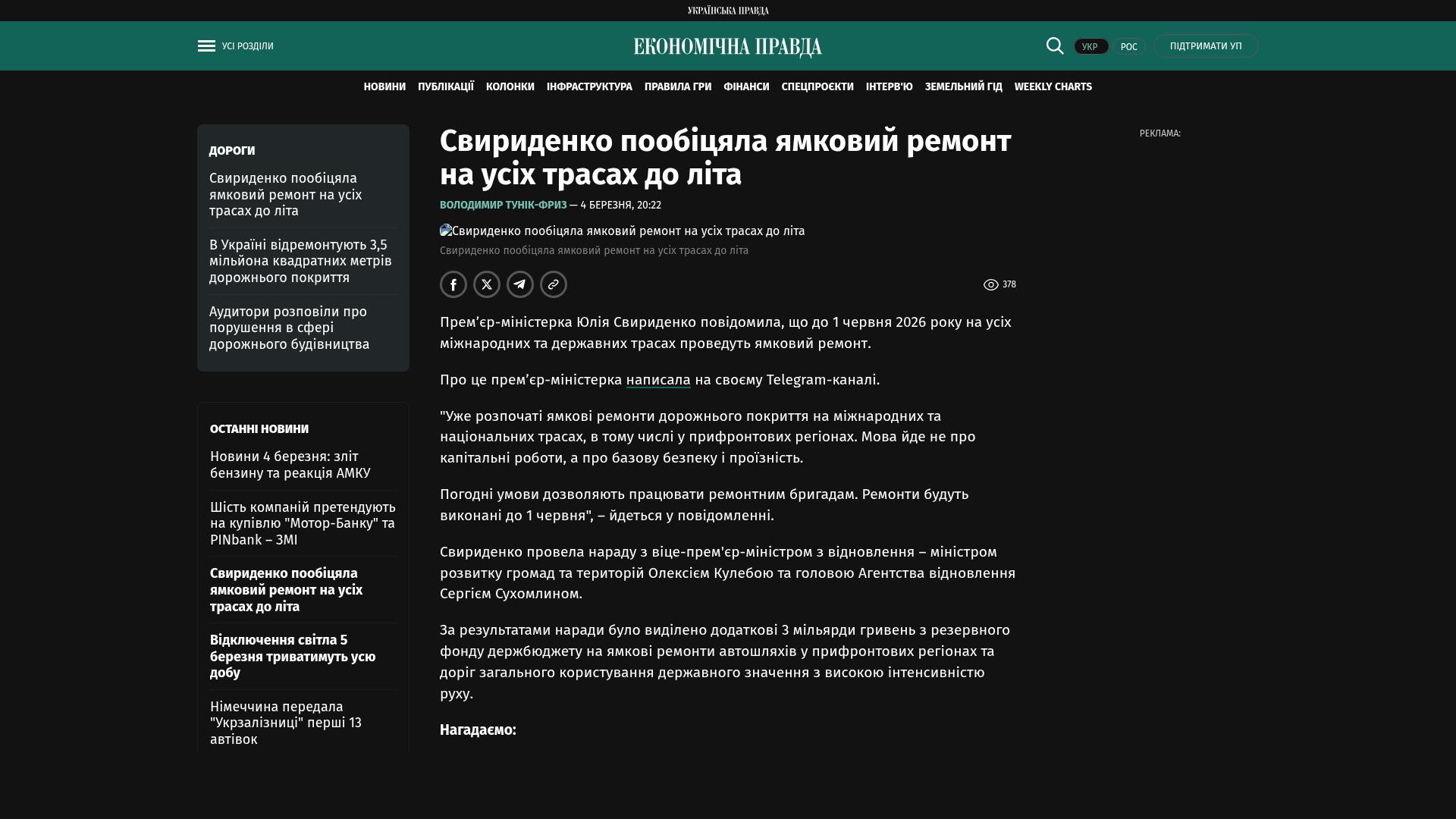
Task: Open author Володимир Тунік-Фриз page
Action: point(503,206)
